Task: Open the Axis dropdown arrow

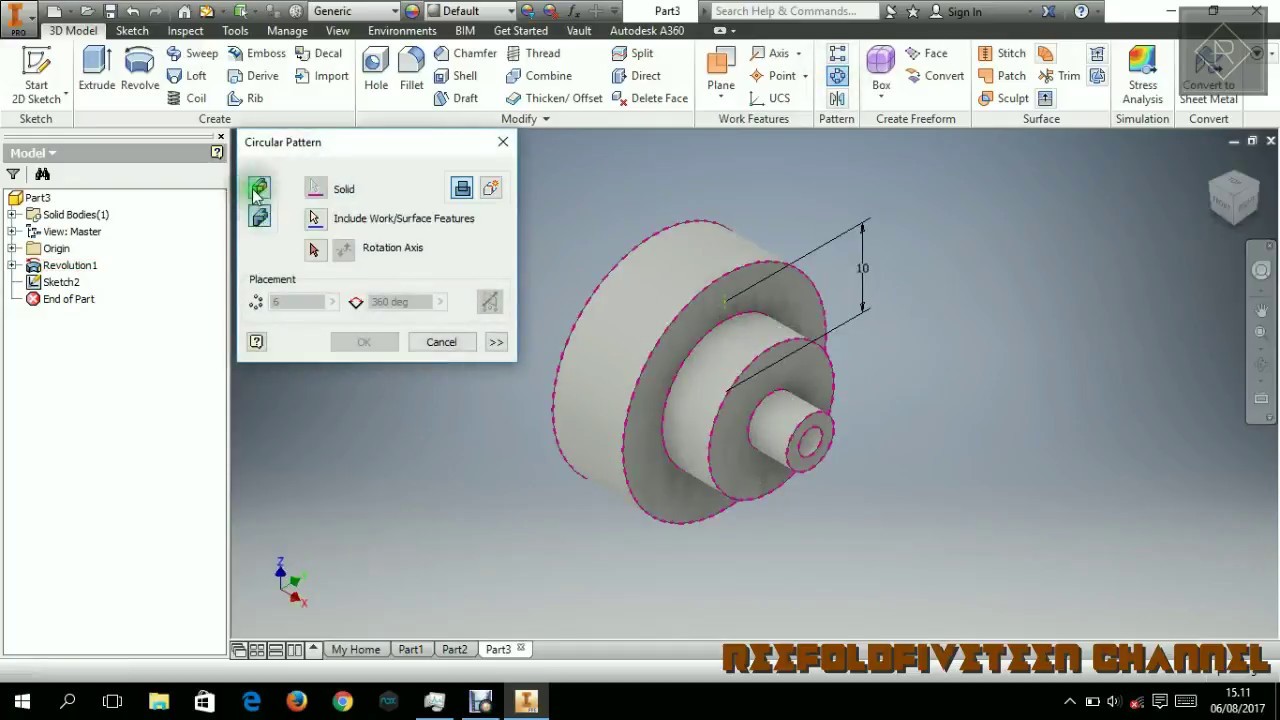Action: tap(798, 53)
